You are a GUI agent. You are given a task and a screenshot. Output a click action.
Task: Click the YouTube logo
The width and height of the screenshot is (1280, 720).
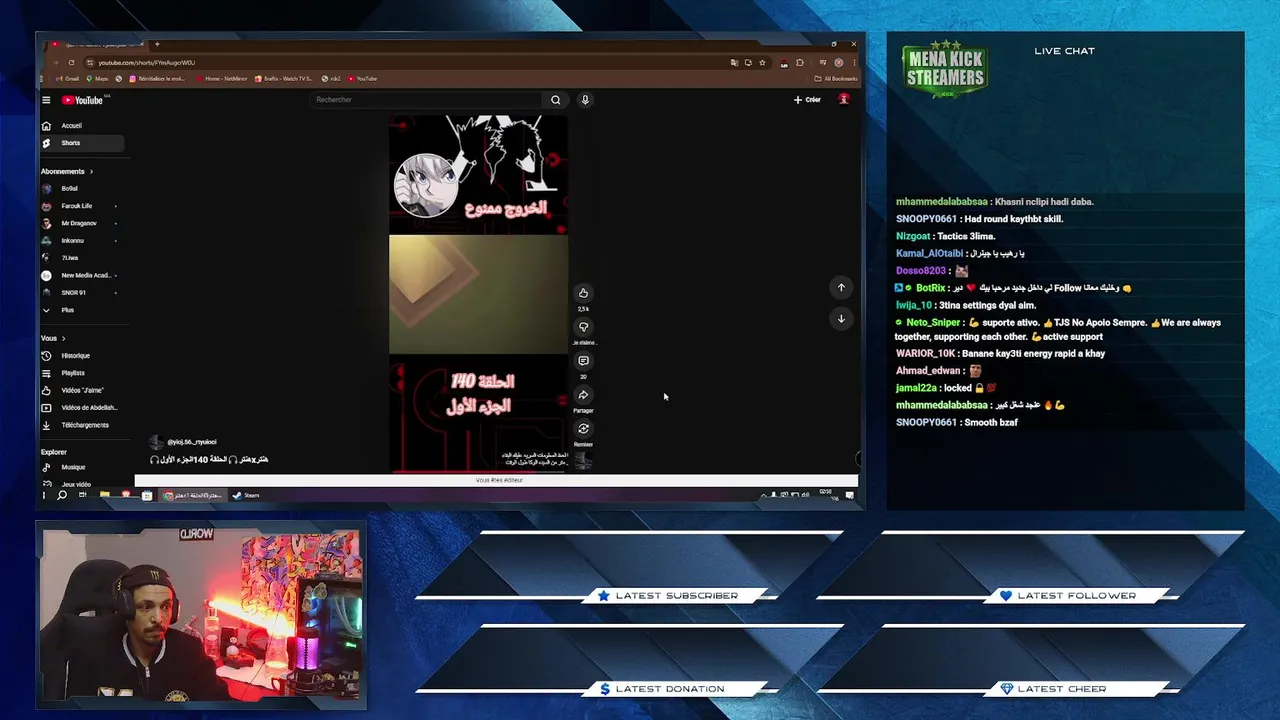(83, 100)
